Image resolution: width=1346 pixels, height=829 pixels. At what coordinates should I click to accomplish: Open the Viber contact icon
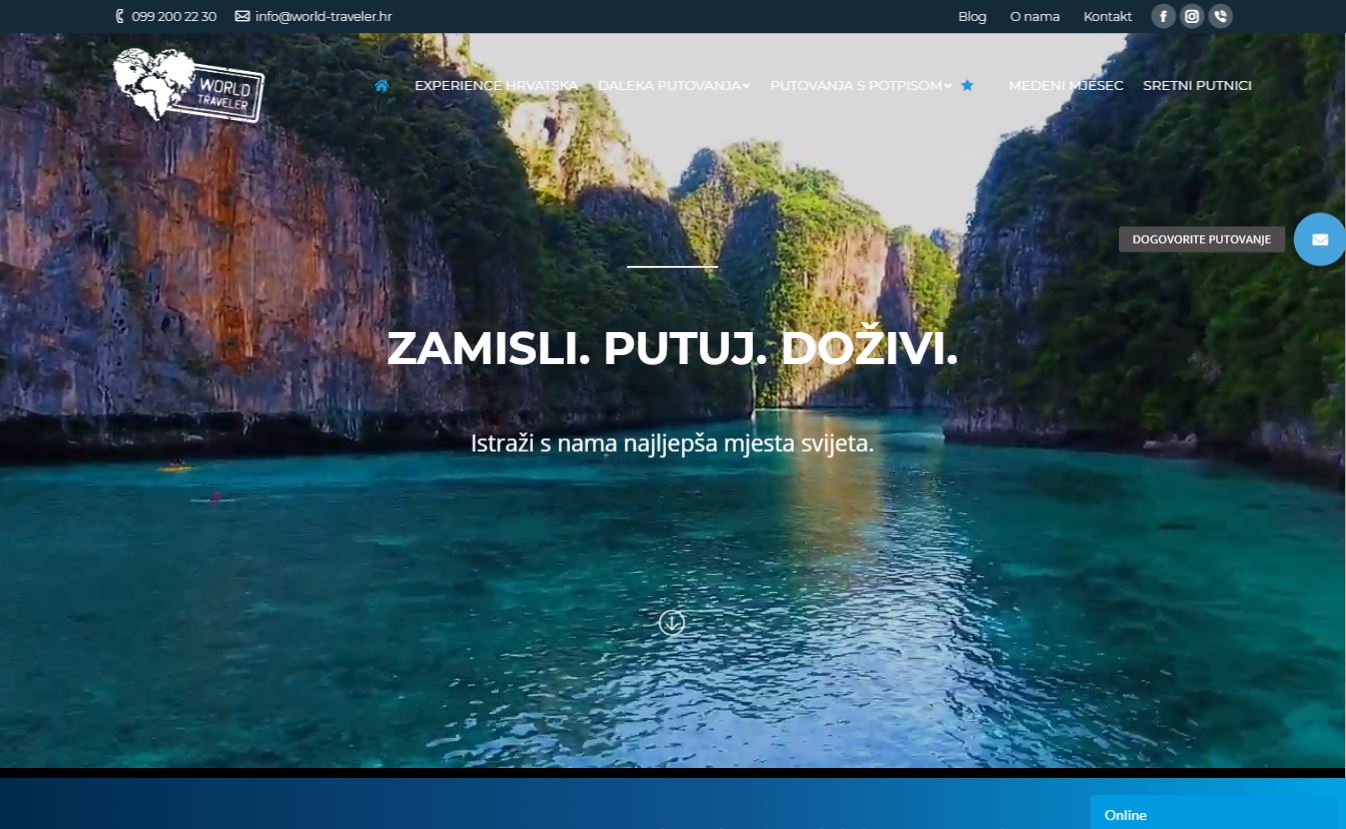click(x=1220, y=16)
